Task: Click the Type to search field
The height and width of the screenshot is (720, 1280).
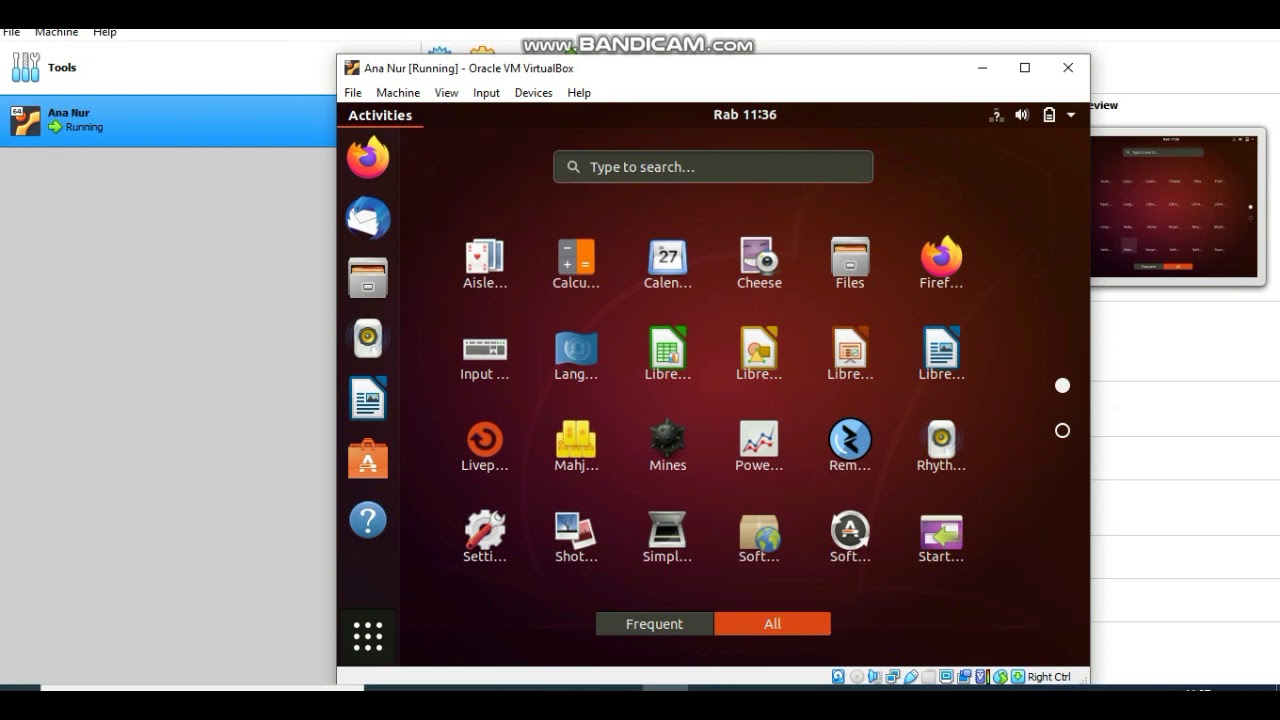Action: tap(713, 167)
